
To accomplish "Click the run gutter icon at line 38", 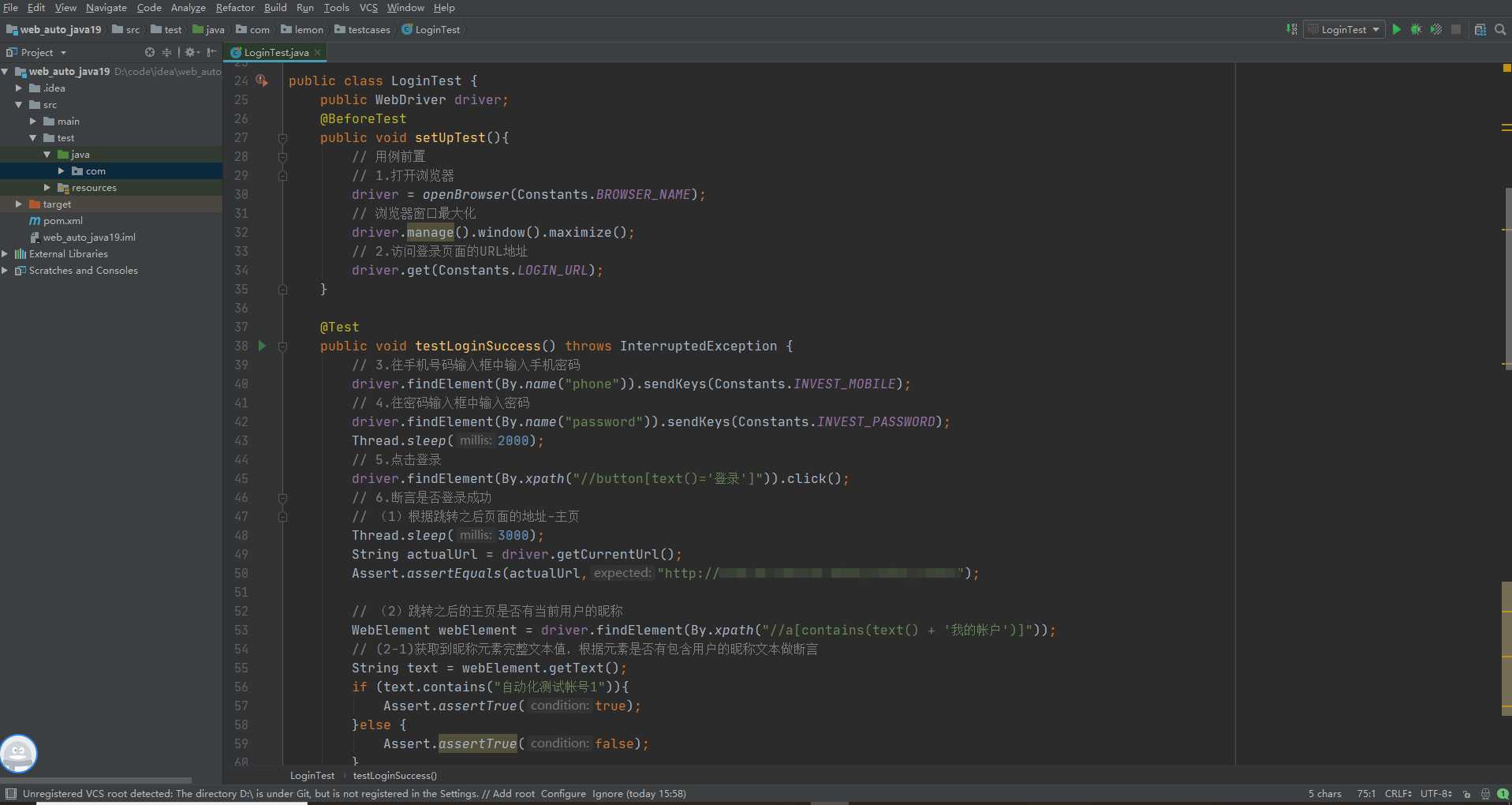I will pos(263,346).
